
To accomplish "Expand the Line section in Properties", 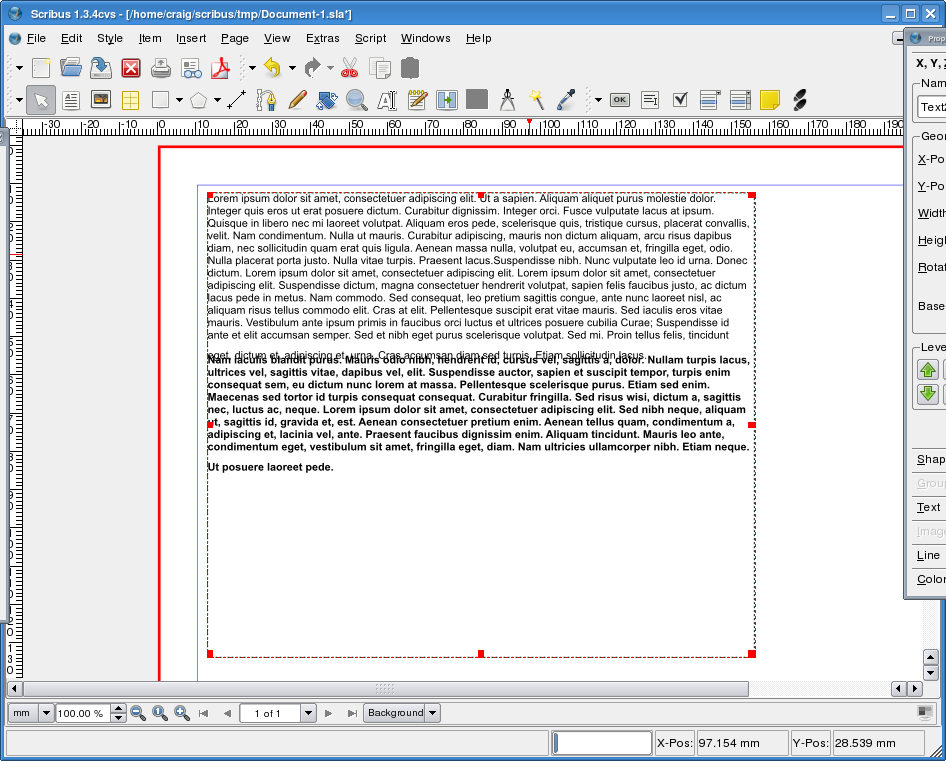I will [928, 555].
